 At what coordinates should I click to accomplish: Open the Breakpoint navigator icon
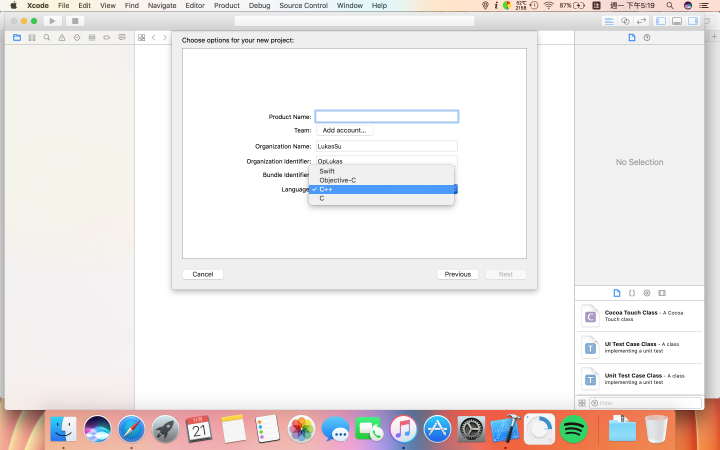click(107, 38)
